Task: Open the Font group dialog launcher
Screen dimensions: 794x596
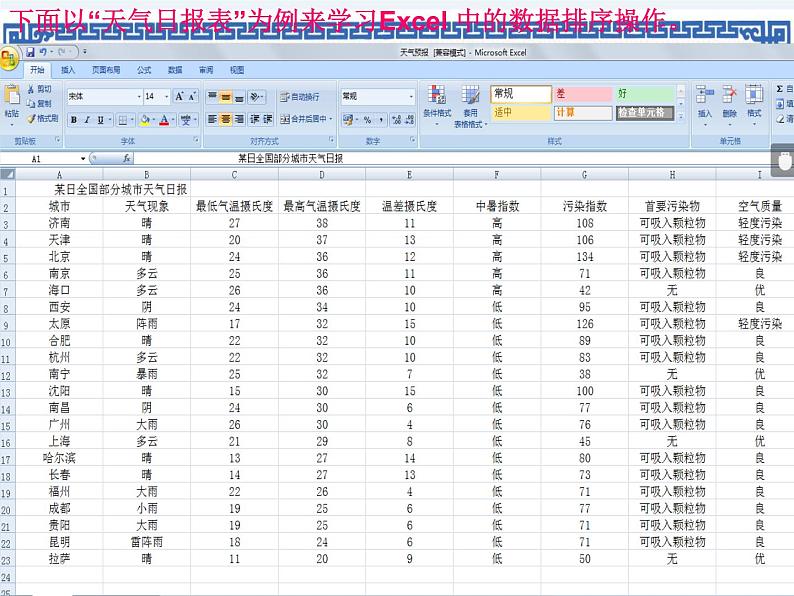Action: click(x=195, y=140)
